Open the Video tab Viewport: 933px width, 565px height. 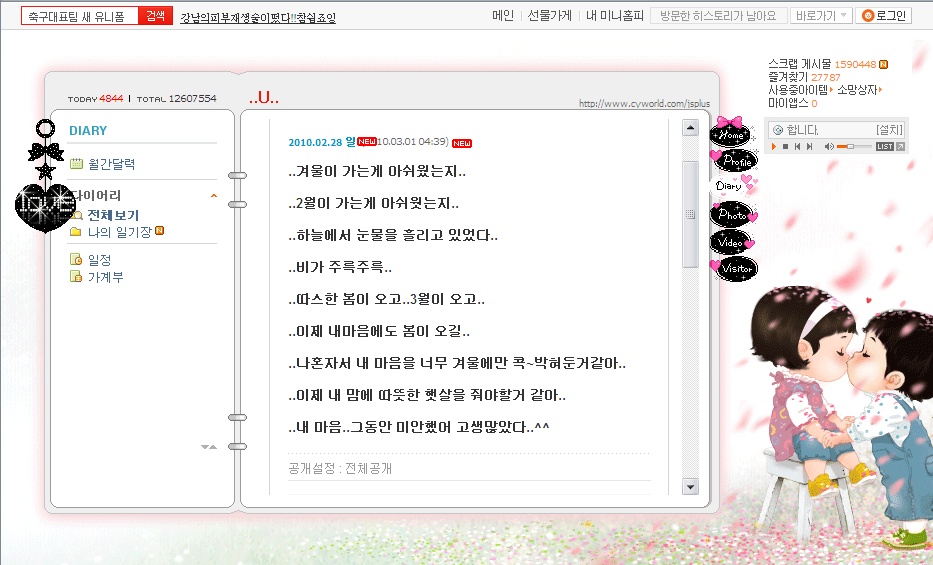point(732,241)
